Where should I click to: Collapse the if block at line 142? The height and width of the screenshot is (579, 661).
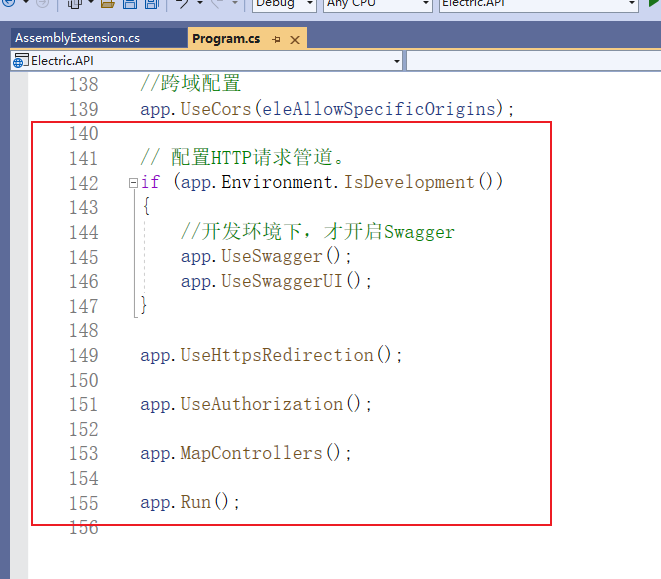(134, 183)
